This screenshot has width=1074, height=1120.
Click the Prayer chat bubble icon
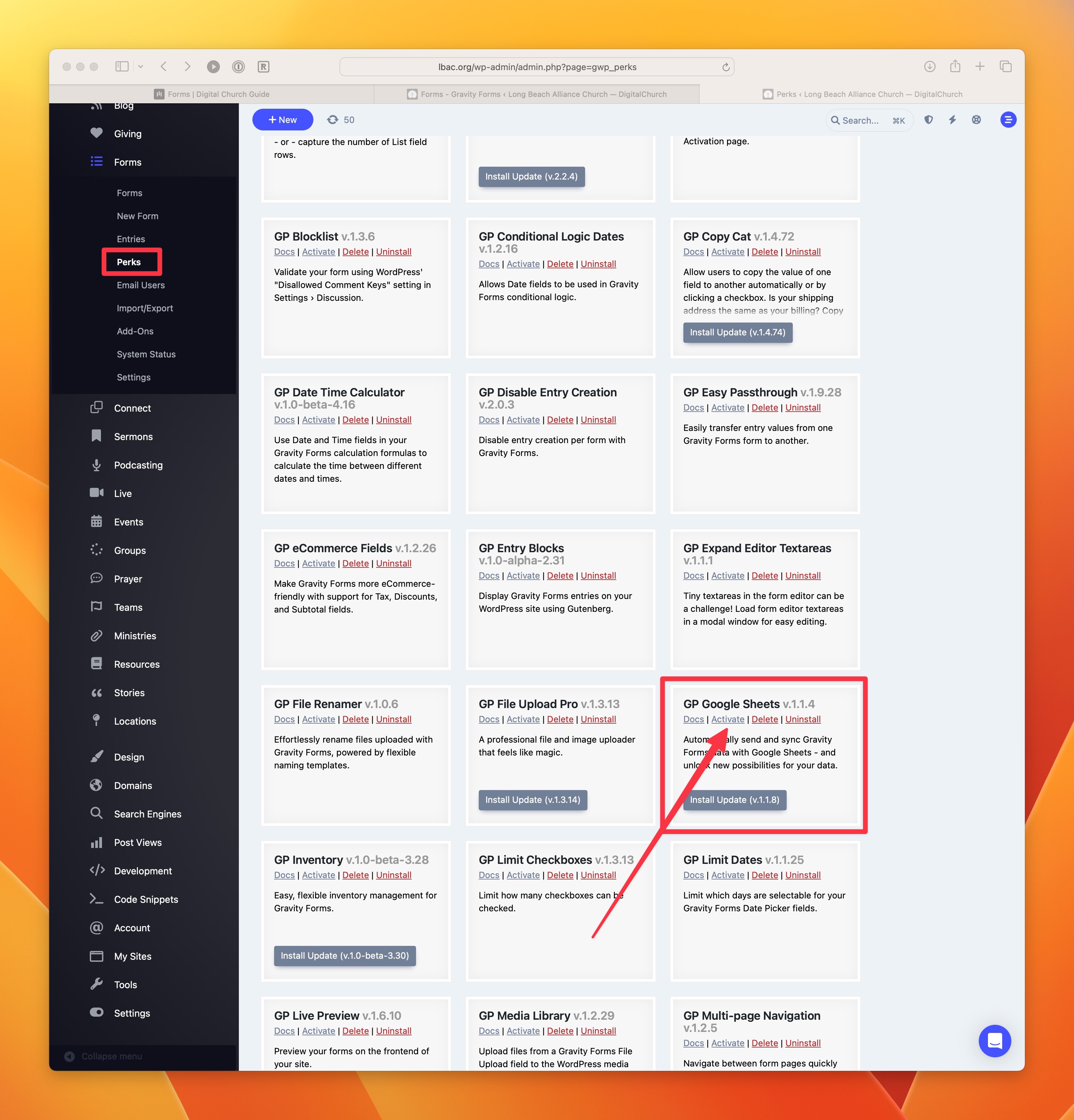pos(97,578)
